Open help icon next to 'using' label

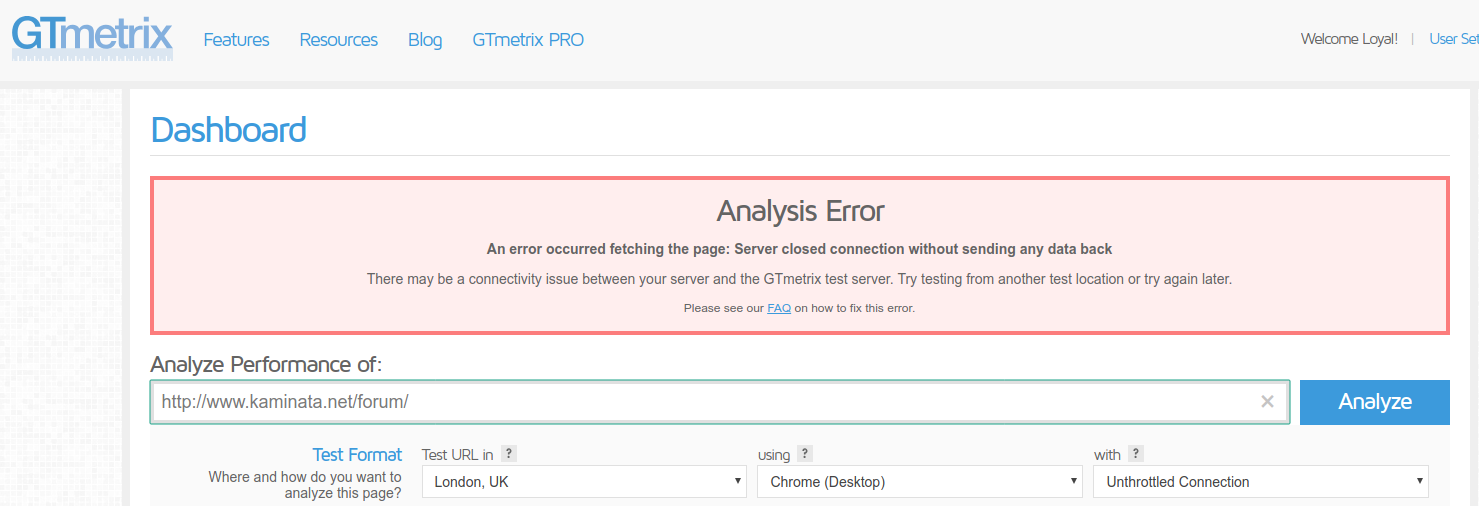805,453
